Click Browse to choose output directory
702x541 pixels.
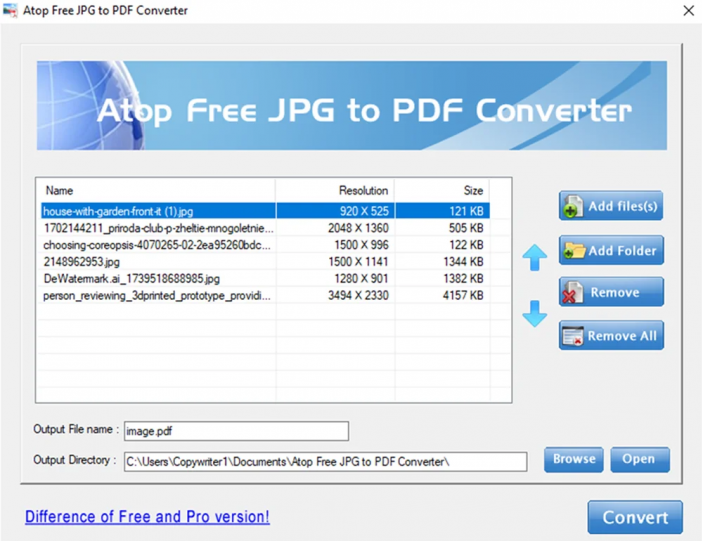coord(574,459)
